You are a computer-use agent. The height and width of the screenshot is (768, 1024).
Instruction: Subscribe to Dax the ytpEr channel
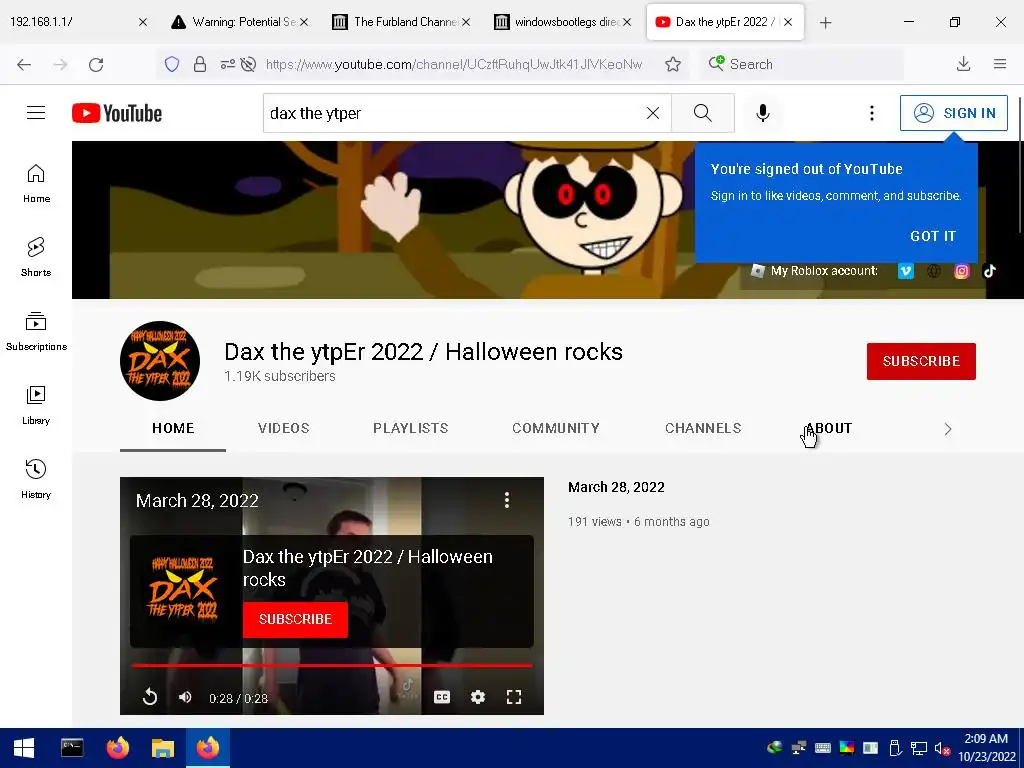point(921,361)
